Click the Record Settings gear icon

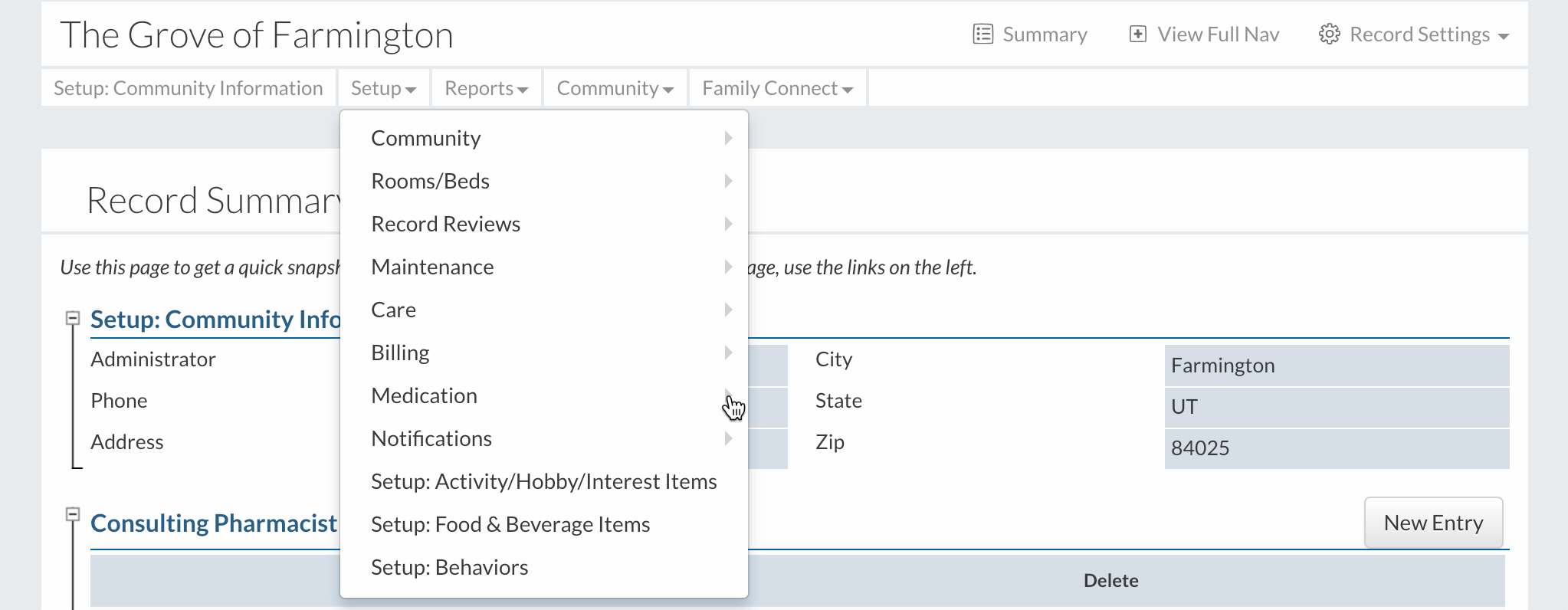pyautogui.click(x=1329, y=34)
